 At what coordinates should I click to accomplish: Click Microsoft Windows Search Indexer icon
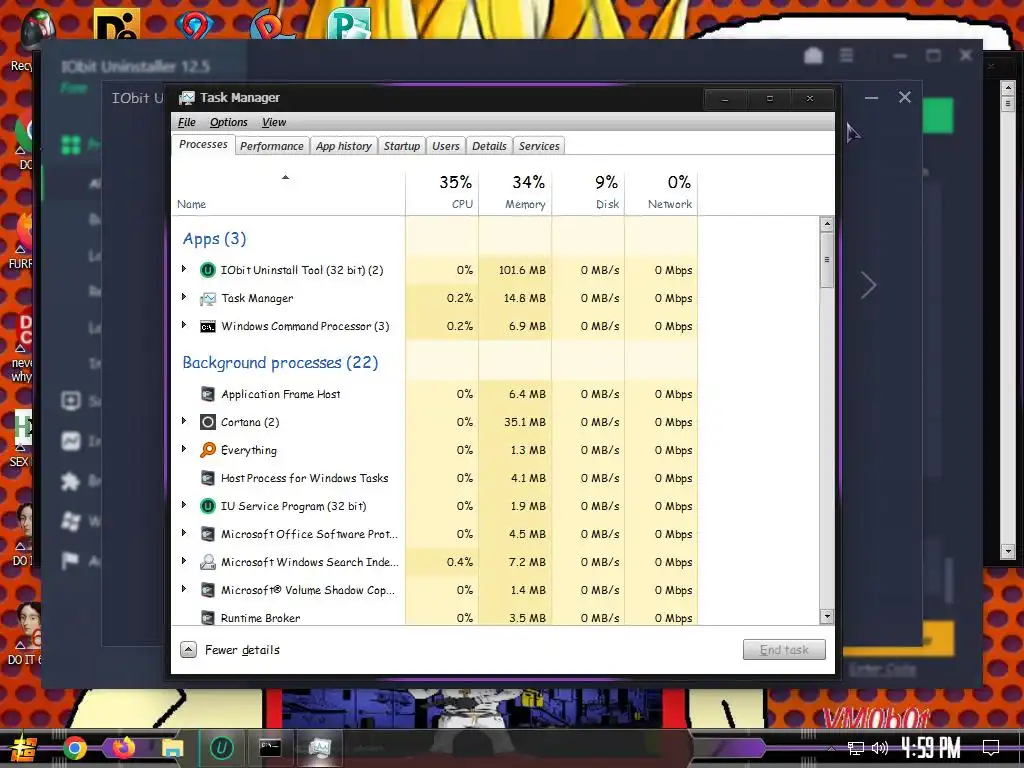click(208, 562)
